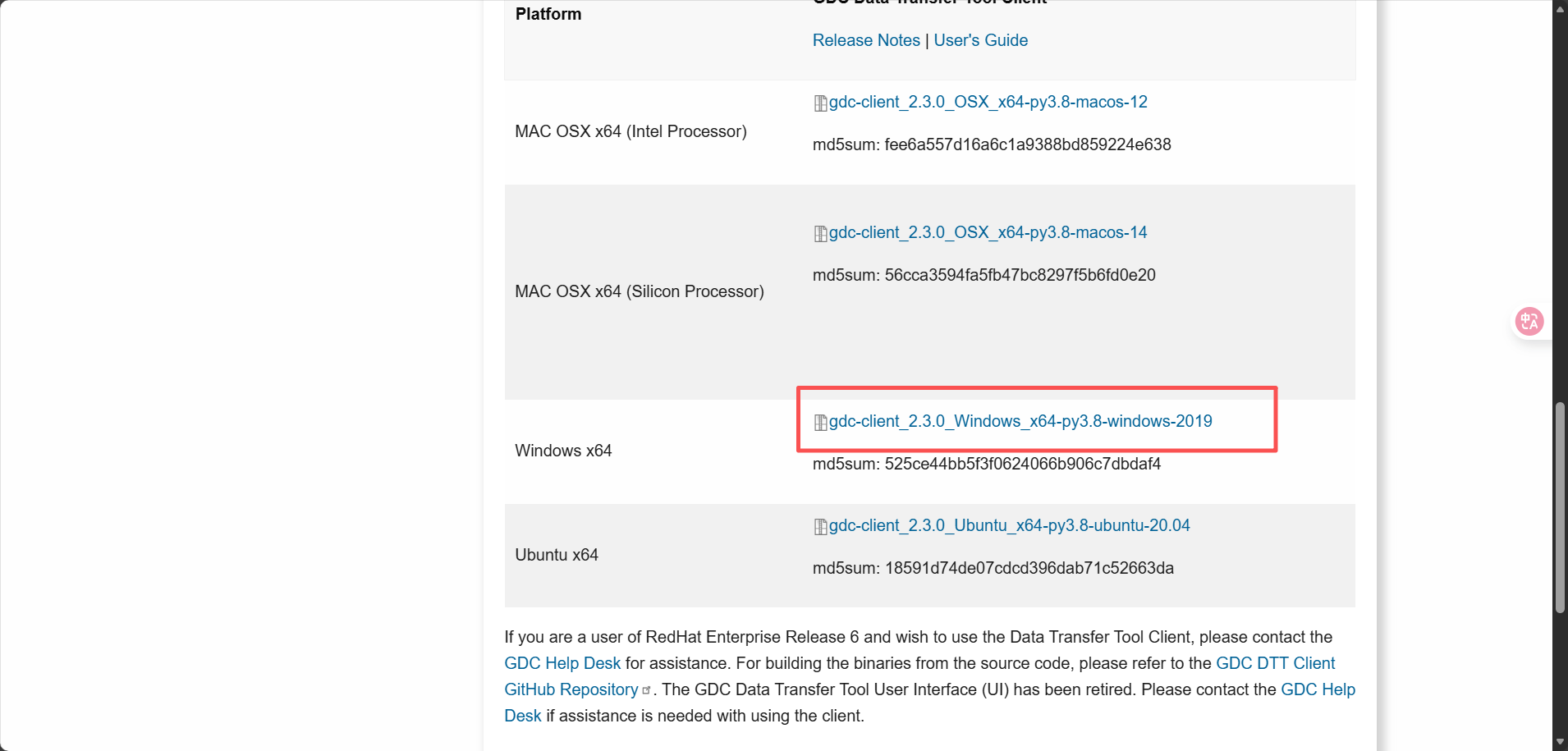Click archive icon beside macos-12 file

pos(820,103)
